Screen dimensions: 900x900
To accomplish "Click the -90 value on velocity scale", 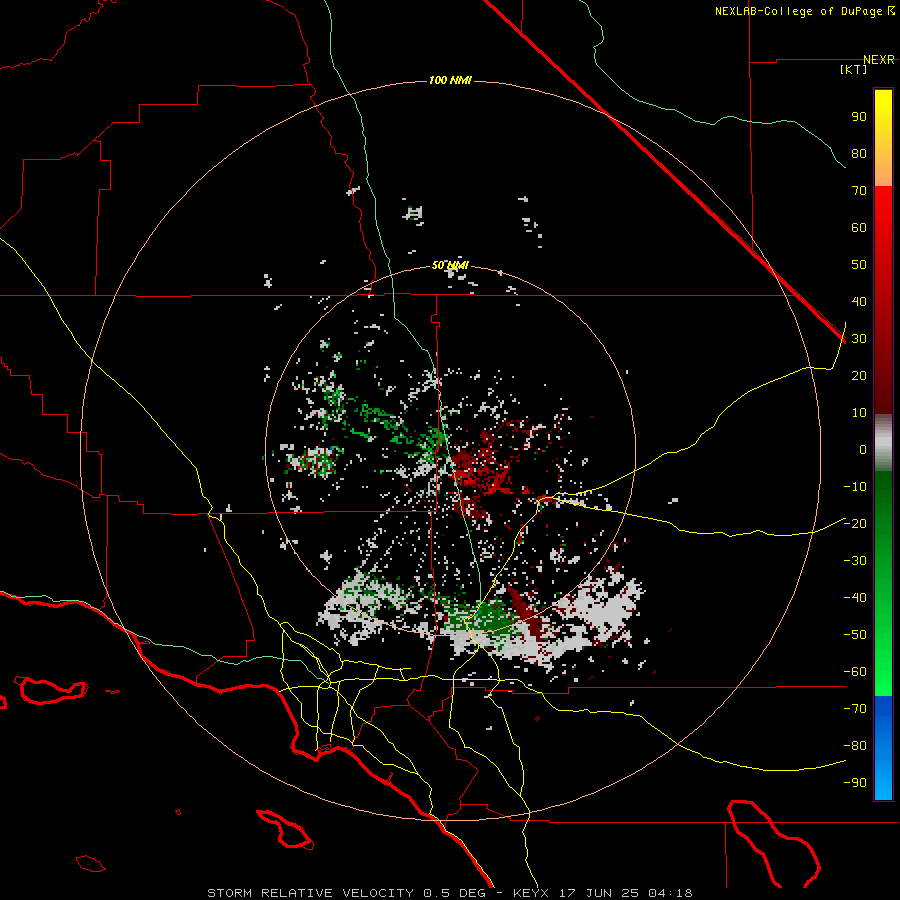I will tap(855, 783).
